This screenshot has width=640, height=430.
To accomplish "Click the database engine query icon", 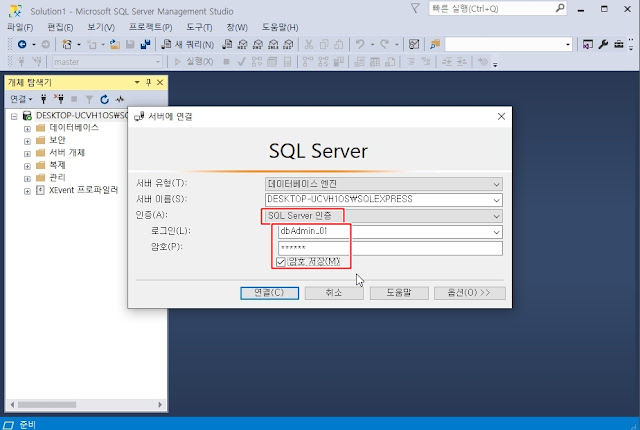I will pos(227,44).
